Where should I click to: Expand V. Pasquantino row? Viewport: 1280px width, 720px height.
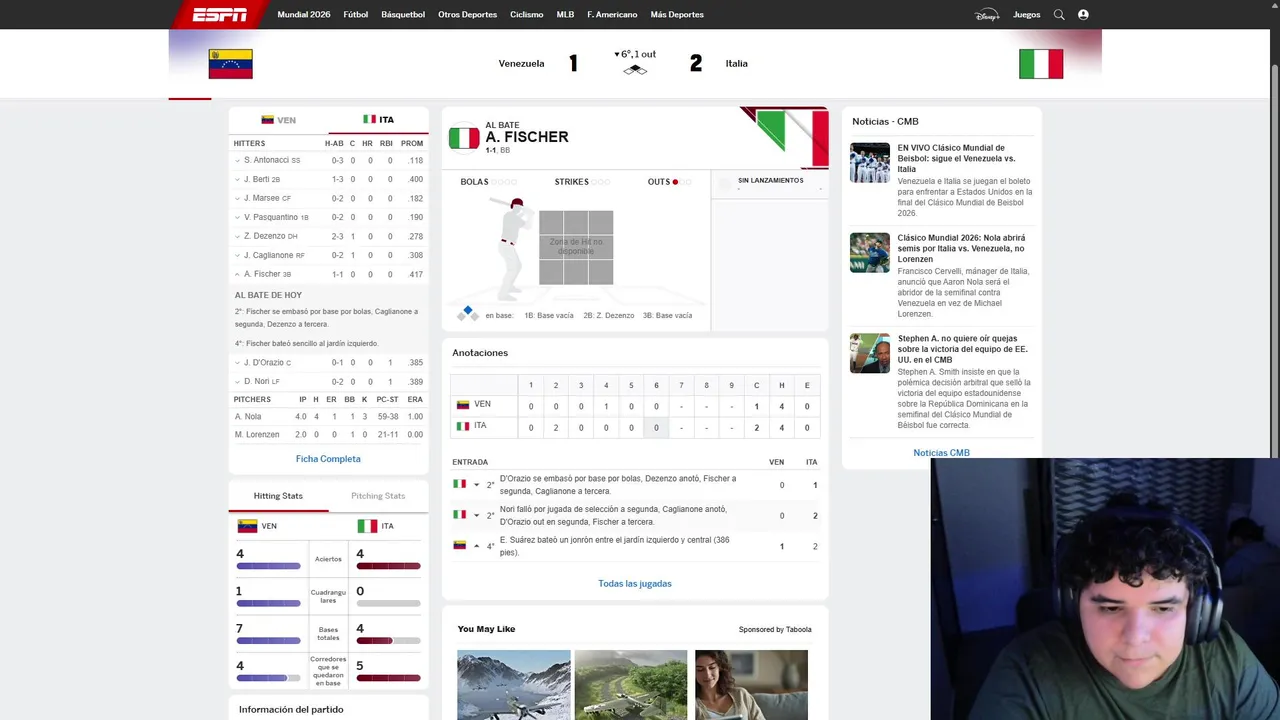(238, 217)
